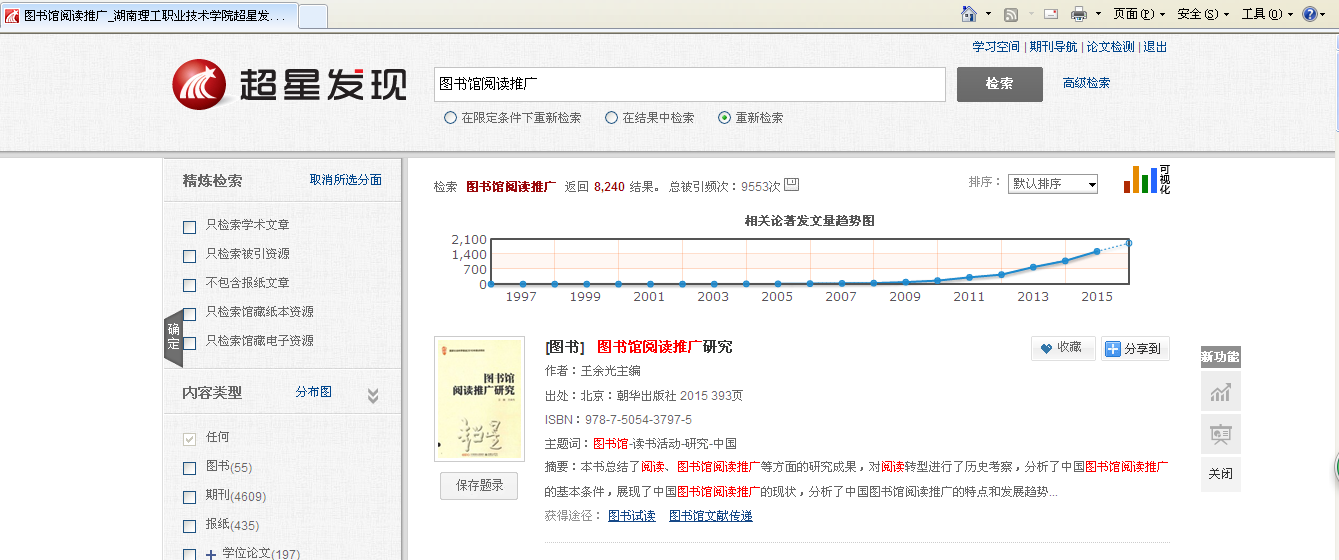Expand the 学位论文 plus sign
The image size is (1339, 560).
[211, 554]
